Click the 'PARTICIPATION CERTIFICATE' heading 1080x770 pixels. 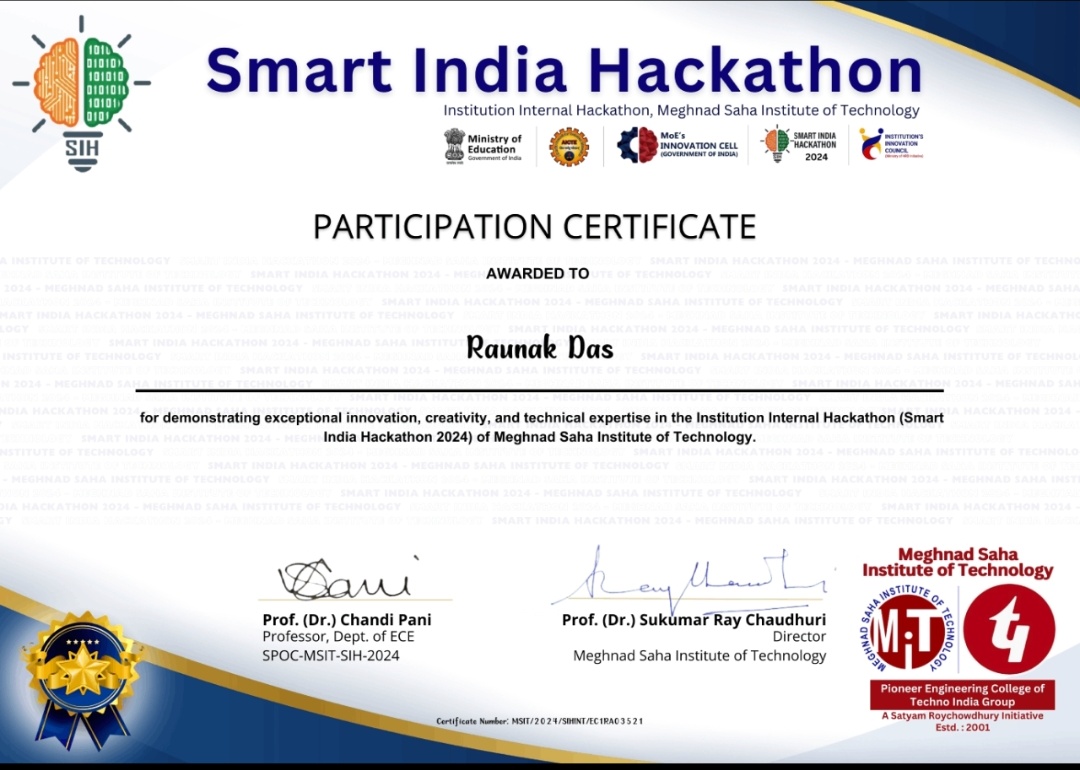point(534,227)
